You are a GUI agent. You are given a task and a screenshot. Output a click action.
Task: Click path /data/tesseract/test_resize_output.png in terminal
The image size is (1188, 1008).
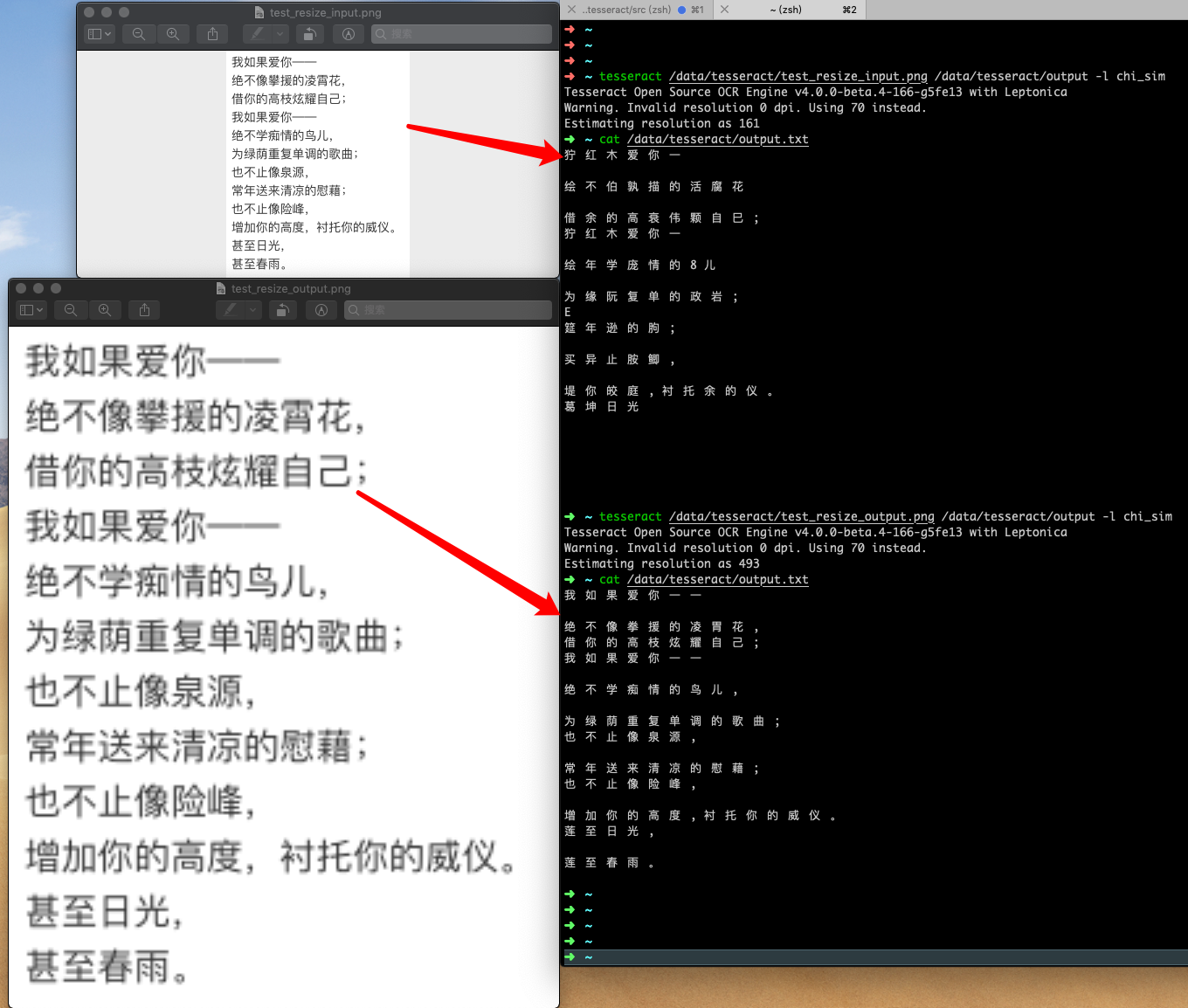point(802,516)
